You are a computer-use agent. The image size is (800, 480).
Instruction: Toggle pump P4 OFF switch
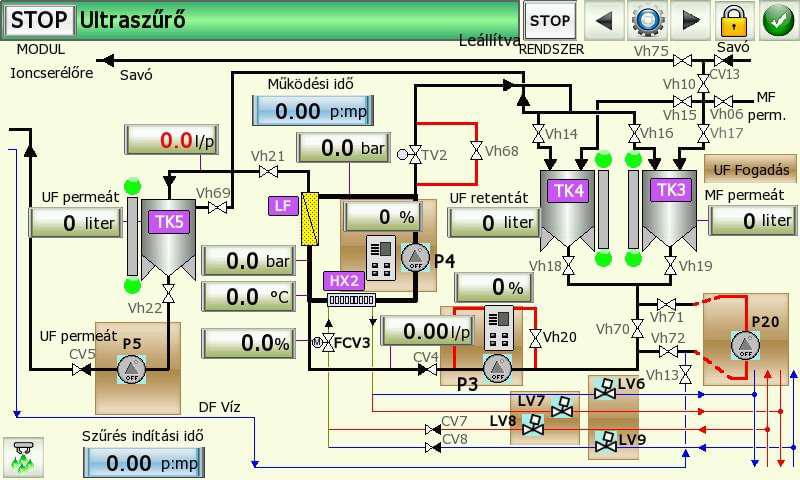pyautogui.click(x=413, y=257)
